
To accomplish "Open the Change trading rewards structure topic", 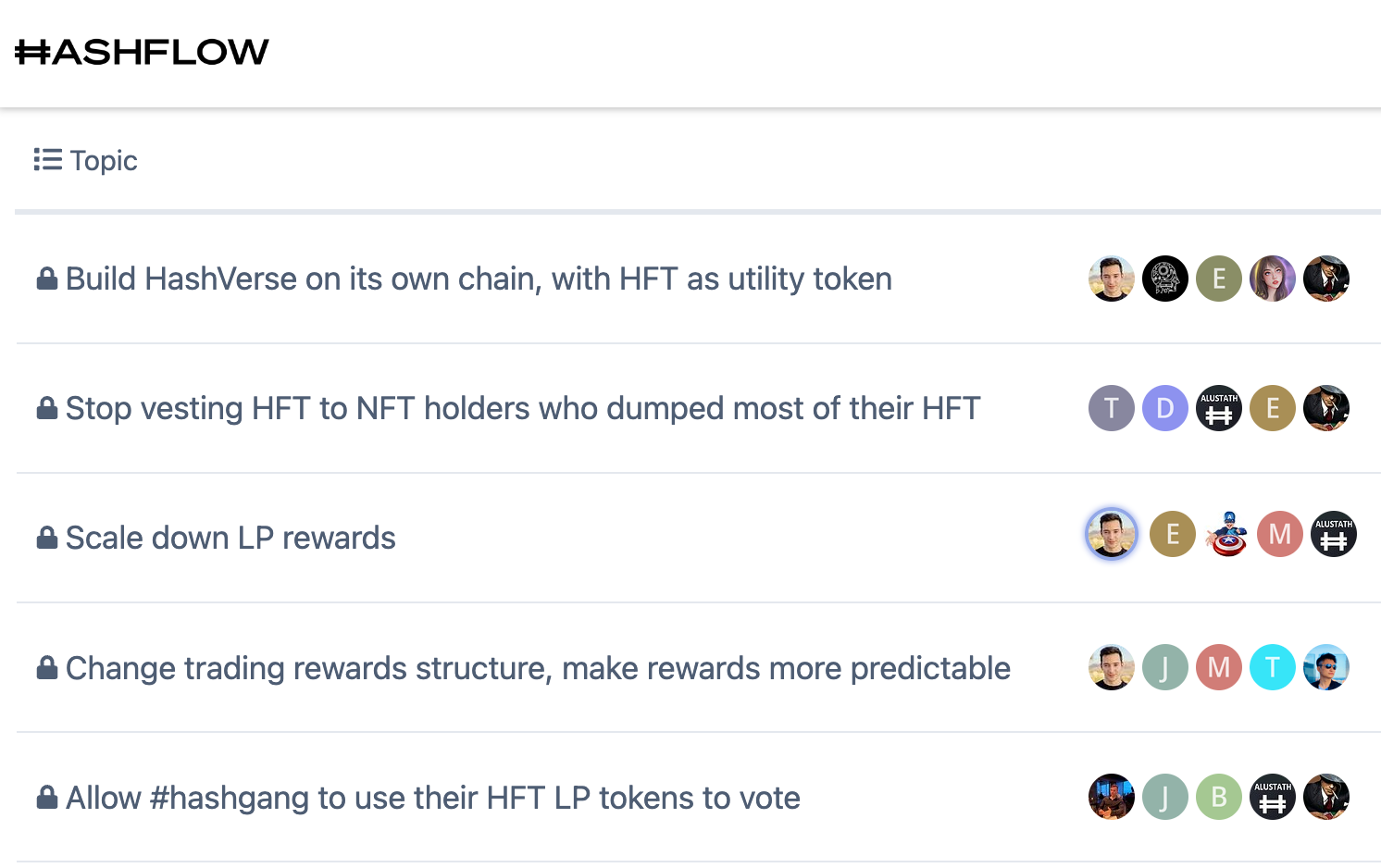I will (538, 668).
